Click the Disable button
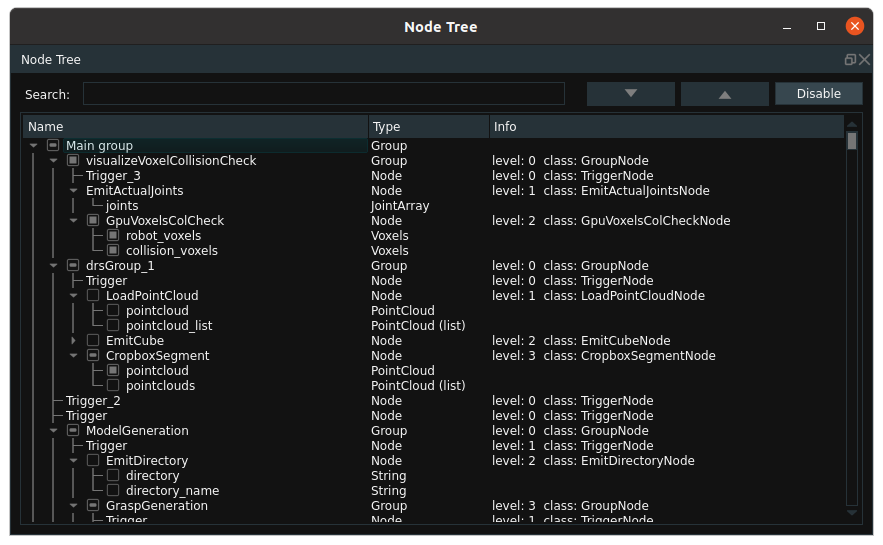883x545 pixels. [x=818, y=93]
